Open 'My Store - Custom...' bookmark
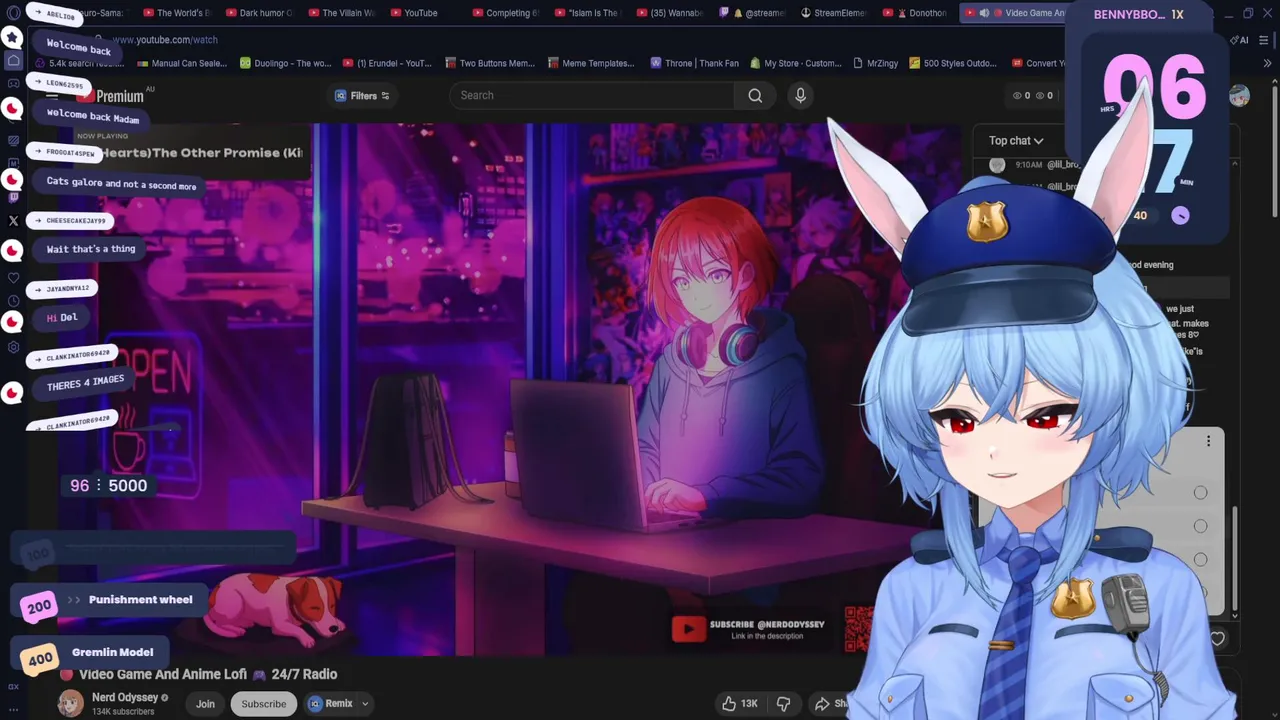This screenshot has height=720, width=1280. point(795,63)
